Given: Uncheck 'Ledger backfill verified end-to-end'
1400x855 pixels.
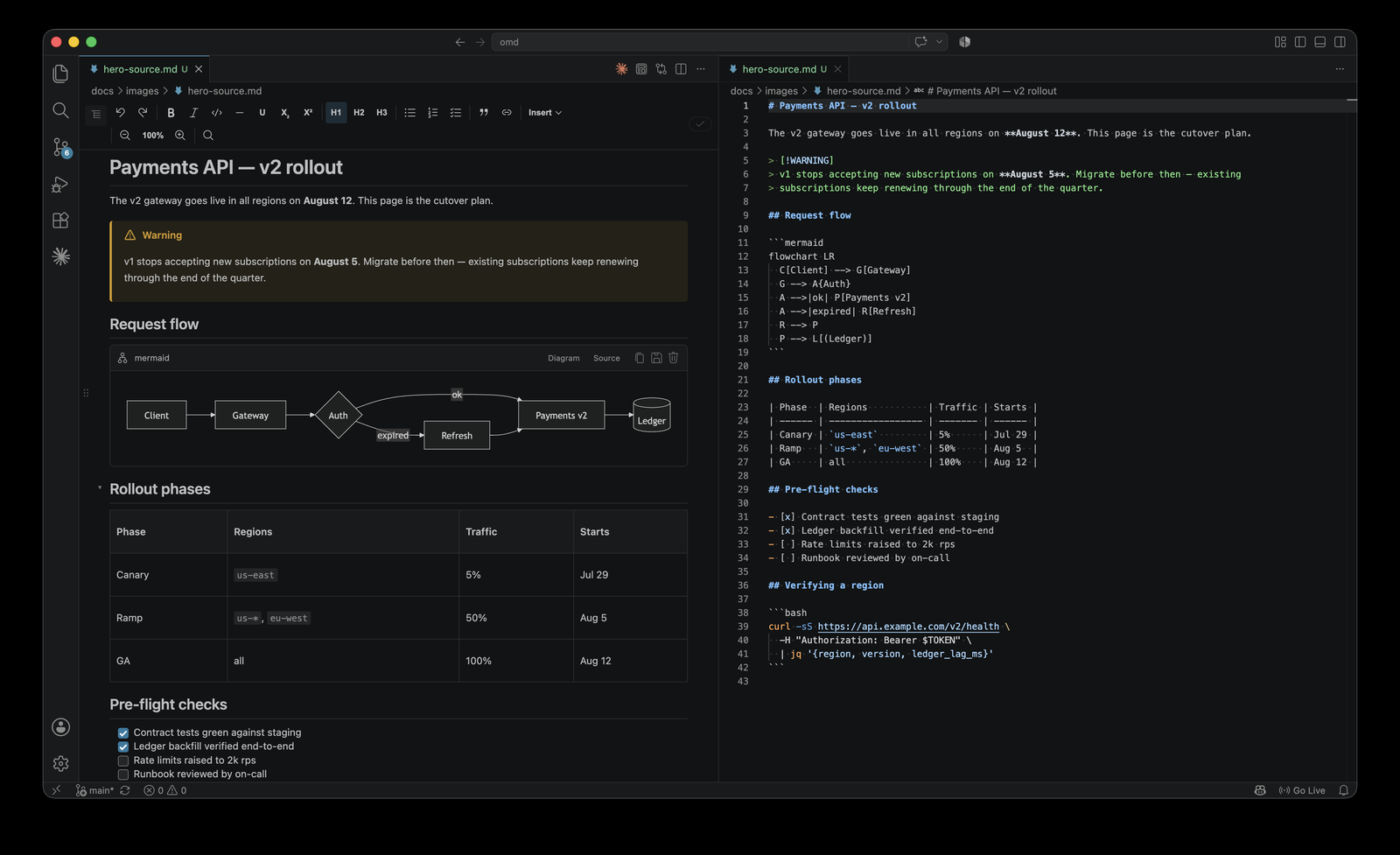Looking at the screenshot, I should point(123,746).
